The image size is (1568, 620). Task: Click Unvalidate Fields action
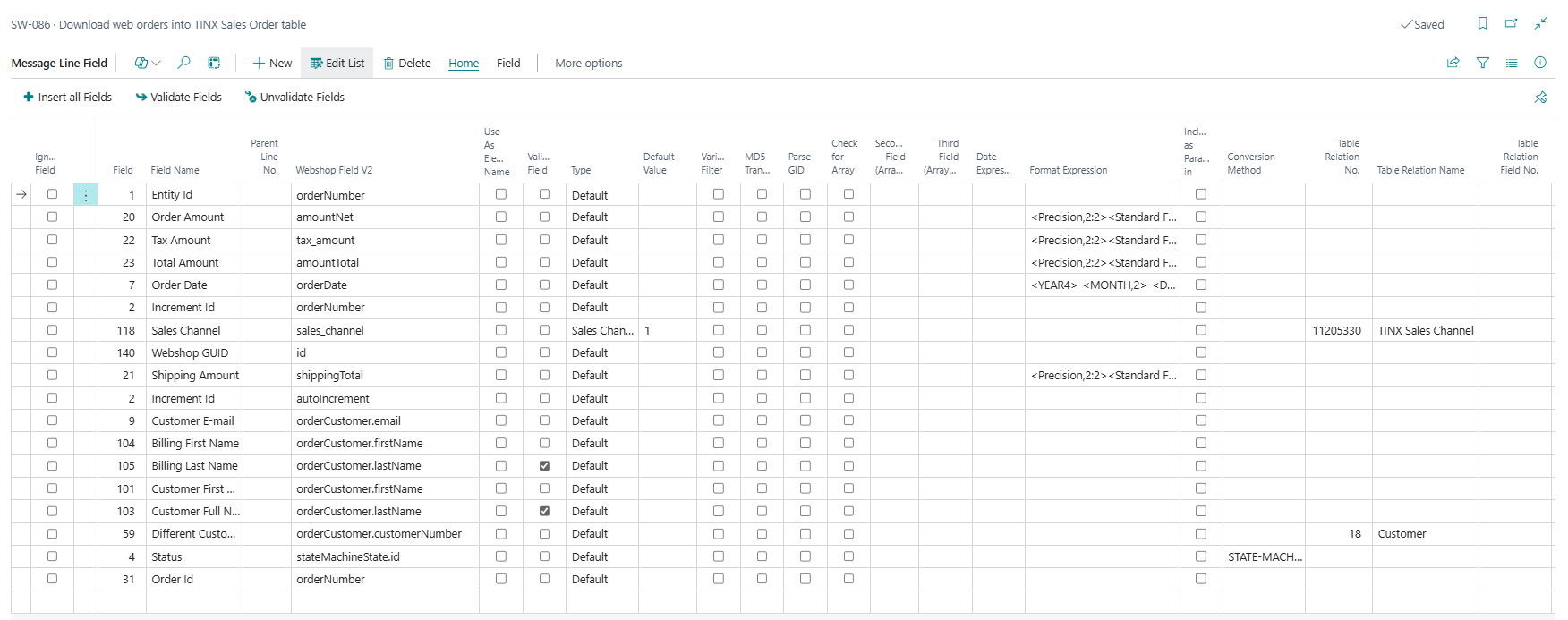[294, 98]
